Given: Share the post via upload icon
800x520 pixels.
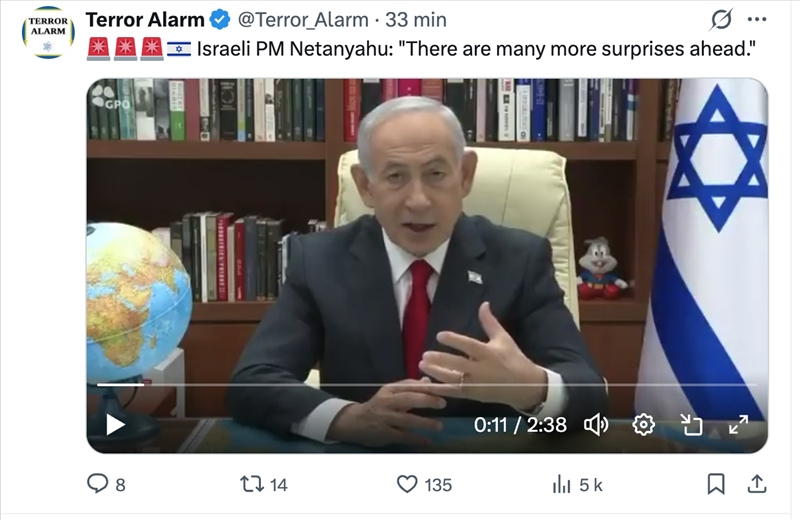Looking at the screenshot, I should point(757,484).
